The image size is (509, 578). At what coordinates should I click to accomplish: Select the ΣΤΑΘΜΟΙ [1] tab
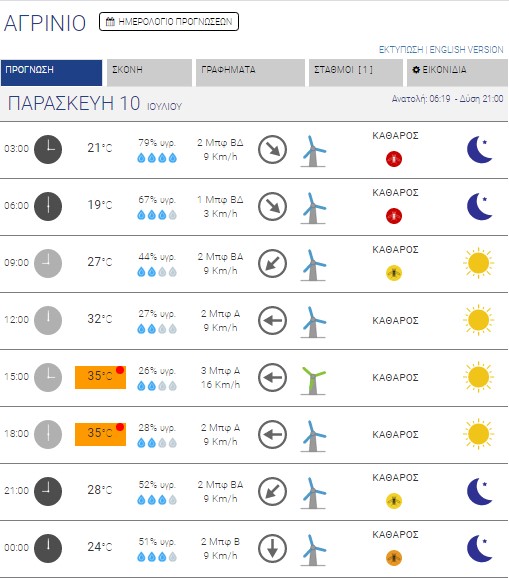(356, 73)
